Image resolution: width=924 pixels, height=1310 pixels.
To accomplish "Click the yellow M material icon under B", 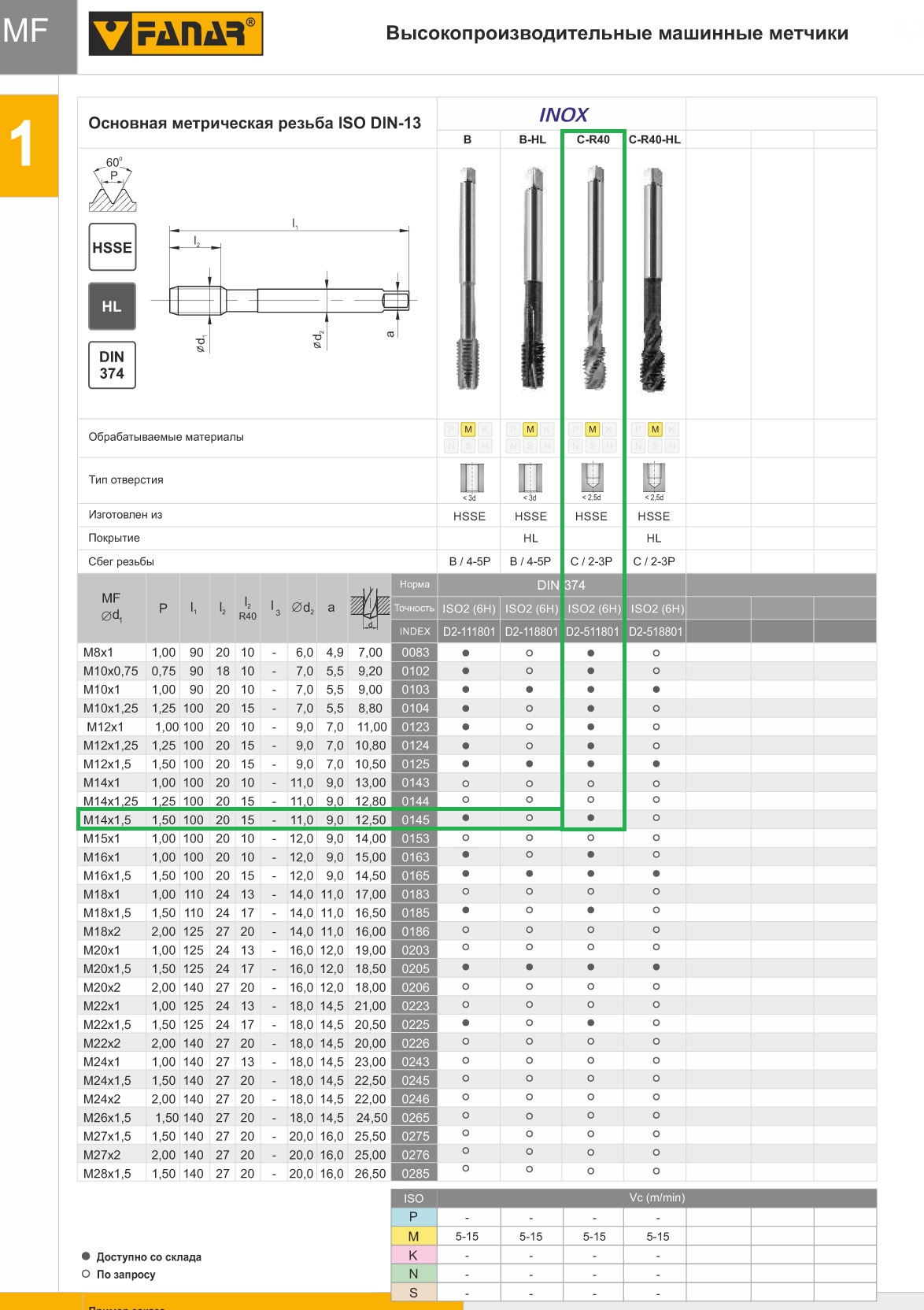I will tap(468, 429).
